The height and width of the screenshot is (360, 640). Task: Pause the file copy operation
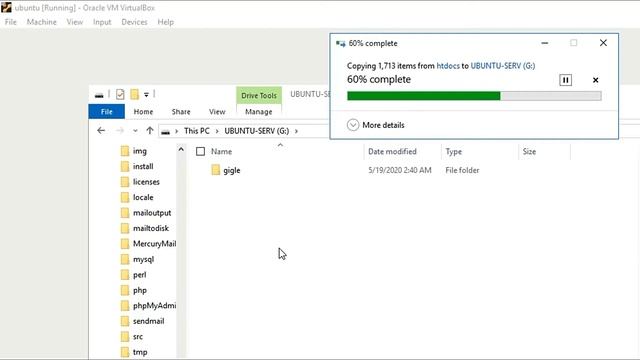pos(565,80)
